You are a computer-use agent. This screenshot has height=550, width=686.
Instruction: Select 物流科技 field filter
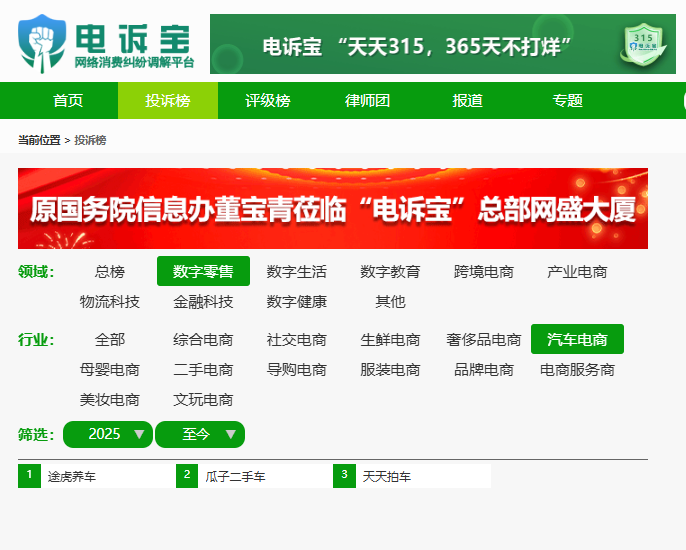click(110, 301)
